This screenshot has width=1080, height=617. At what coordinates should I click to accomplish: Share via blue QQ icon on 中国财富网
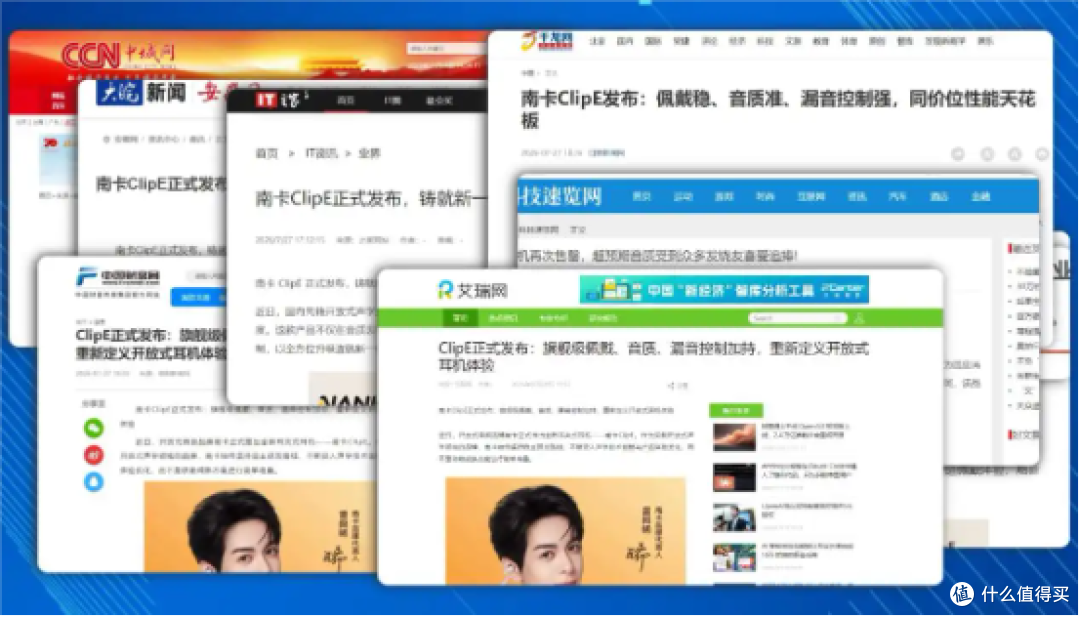[x=94, y=481]
